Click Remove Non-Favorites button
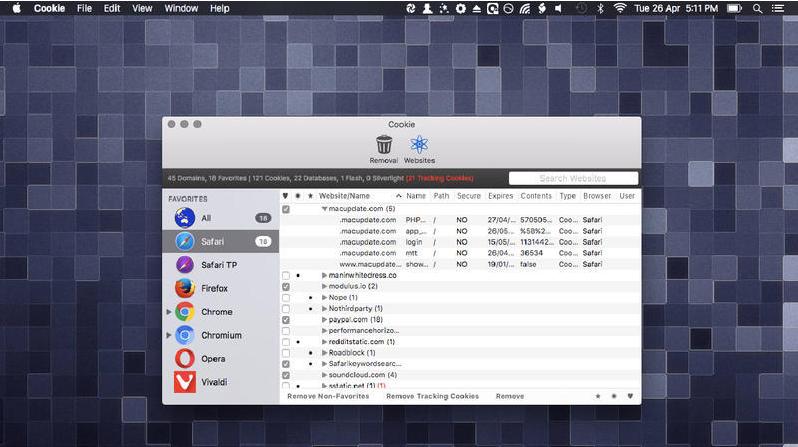The image size is (798, 447). point(328,396)
